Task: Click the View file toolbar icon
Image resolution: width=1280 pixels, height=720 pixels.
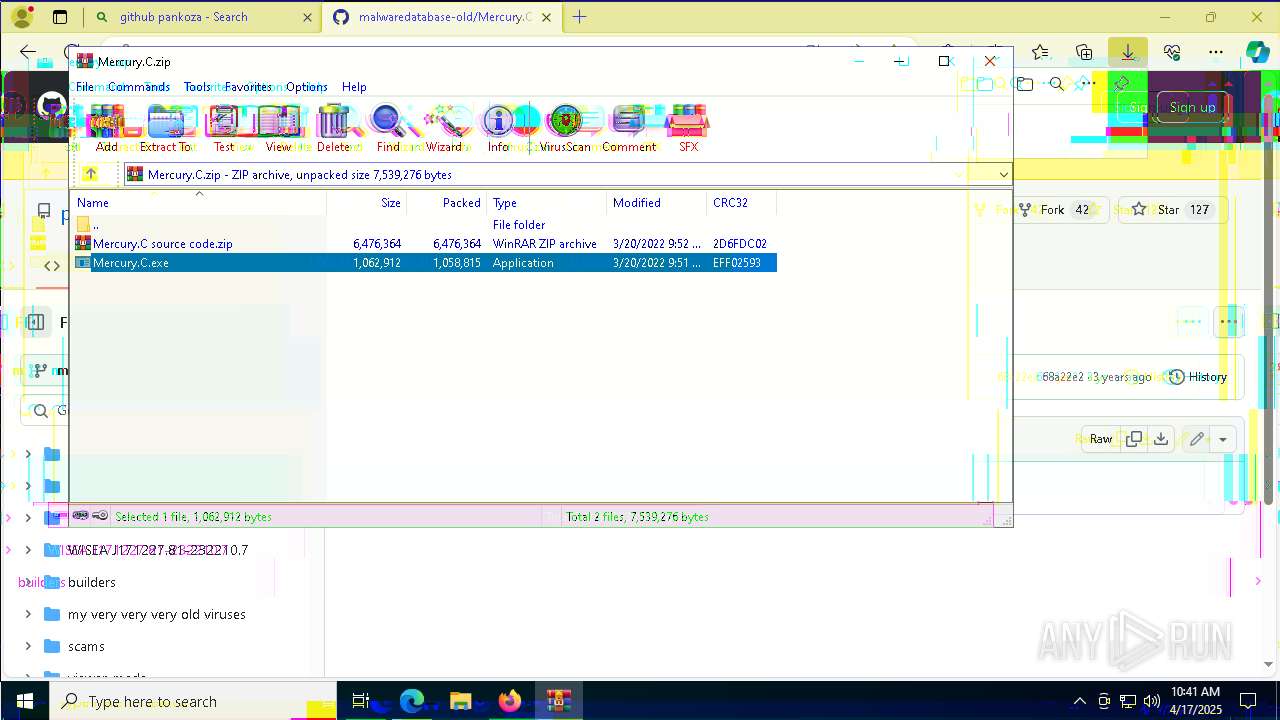Action: point(279,128)
